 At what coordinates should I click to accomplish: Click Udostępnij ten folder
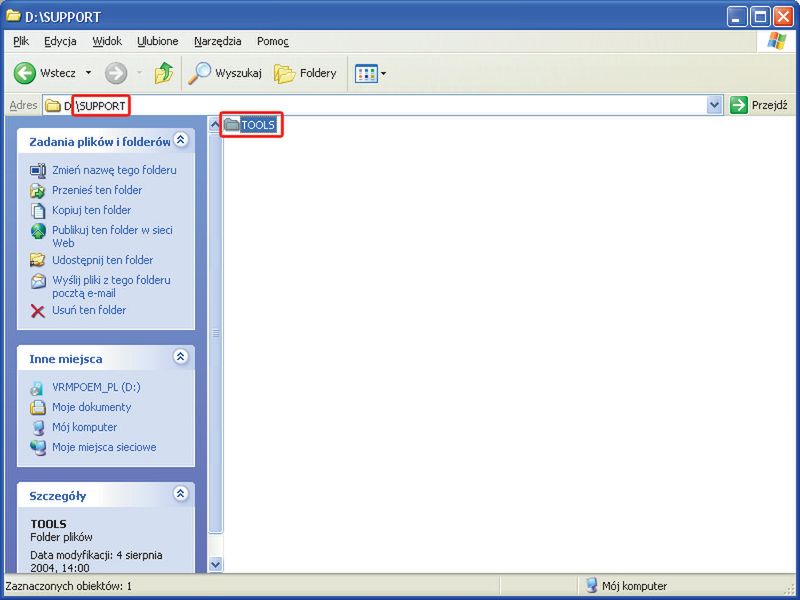point(103,260)
